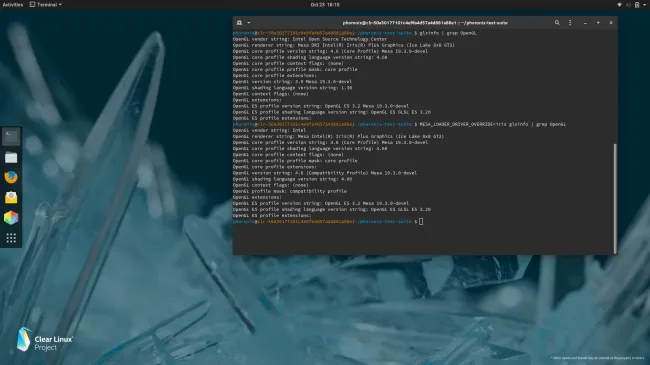Screen dimensions: 650x365
Task: Click line 'OpenGL vendor string: Intel Open Source Technology Center'
Action: 310,39
